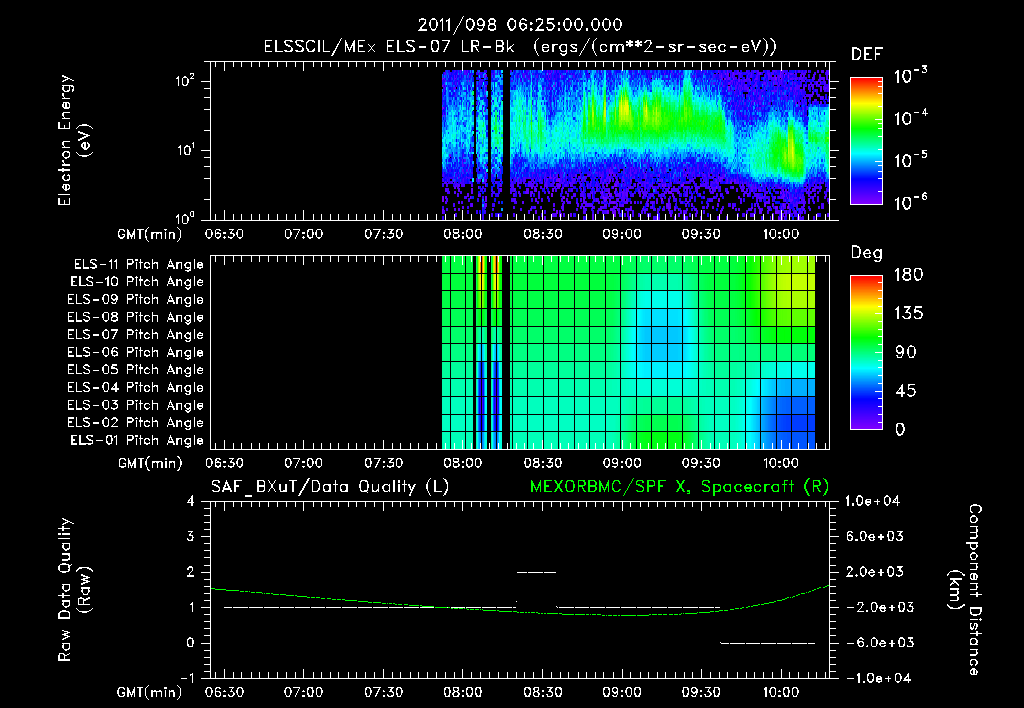Screen dimensions: 1024x708
Task: Click the white data quality segment at level 2
Action: [x=536, y=572]
